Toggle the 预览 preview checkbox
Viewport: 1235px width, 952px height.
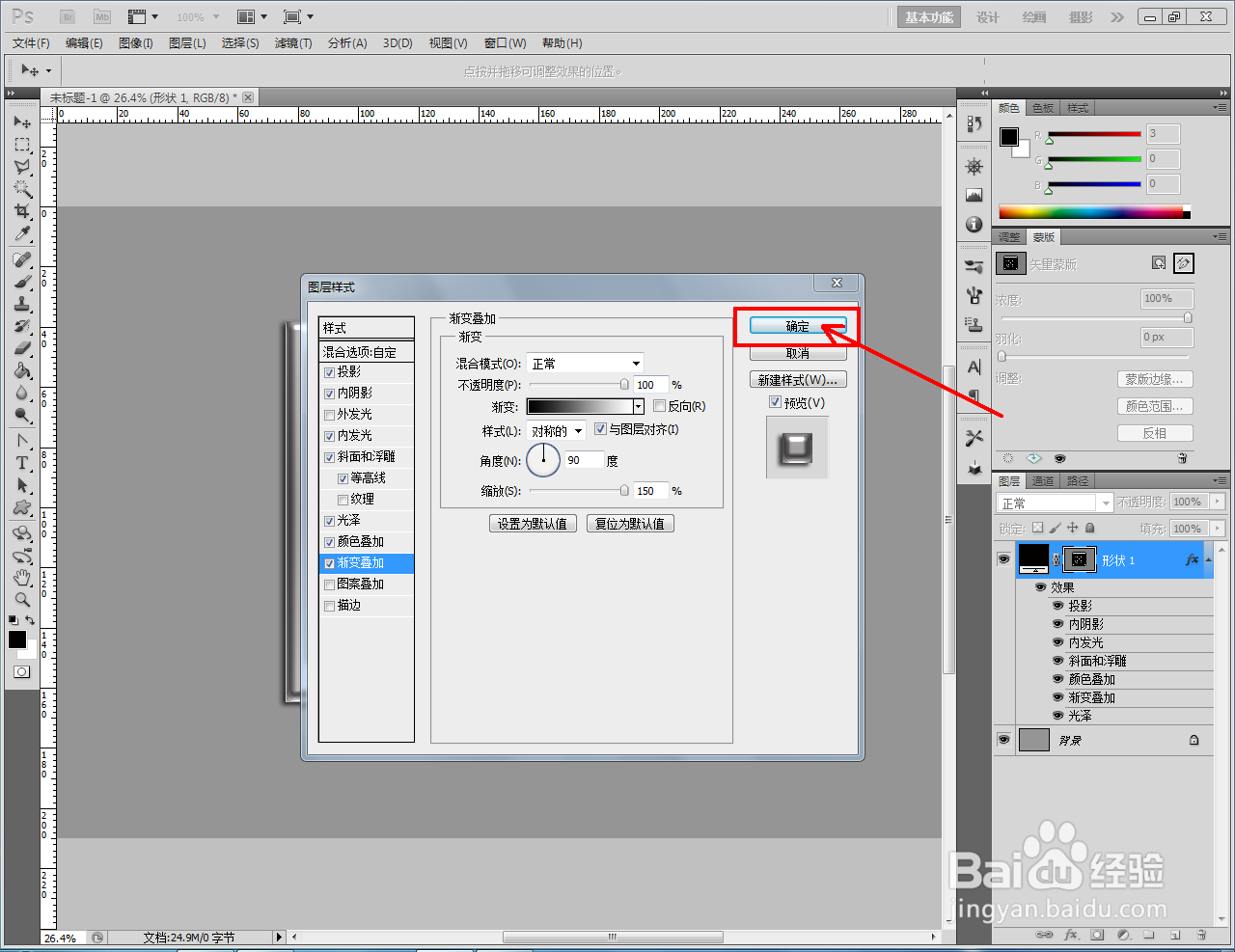pos(775,402)
